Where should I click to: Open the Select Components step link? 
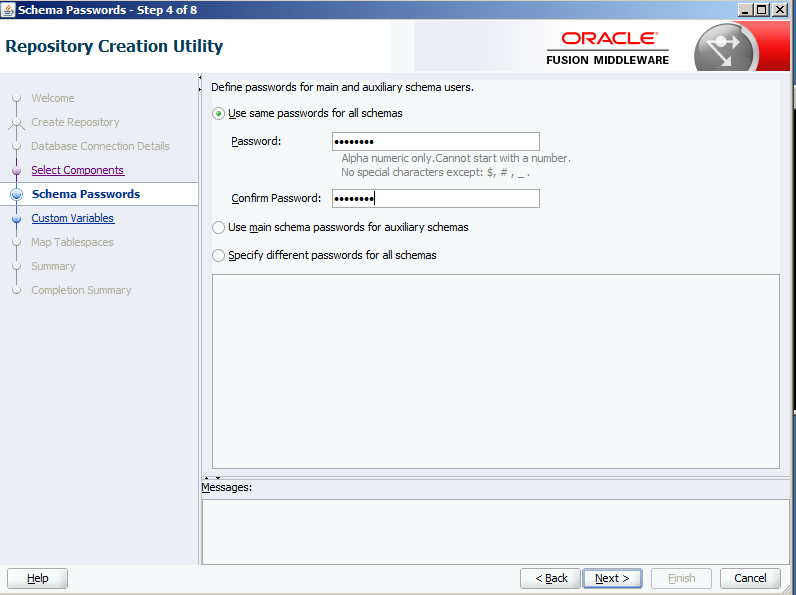point(77,171)
